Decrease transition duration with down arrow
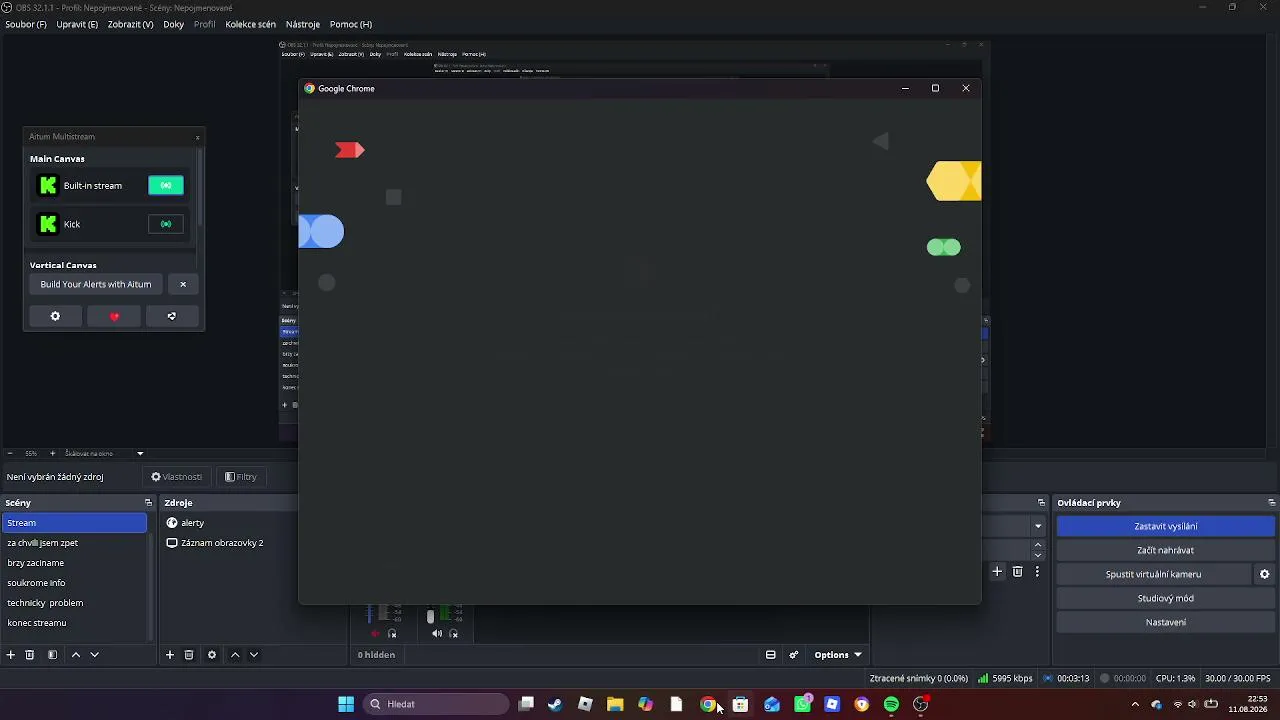This screenshot has width=1280, height=720. (1038, 555)
